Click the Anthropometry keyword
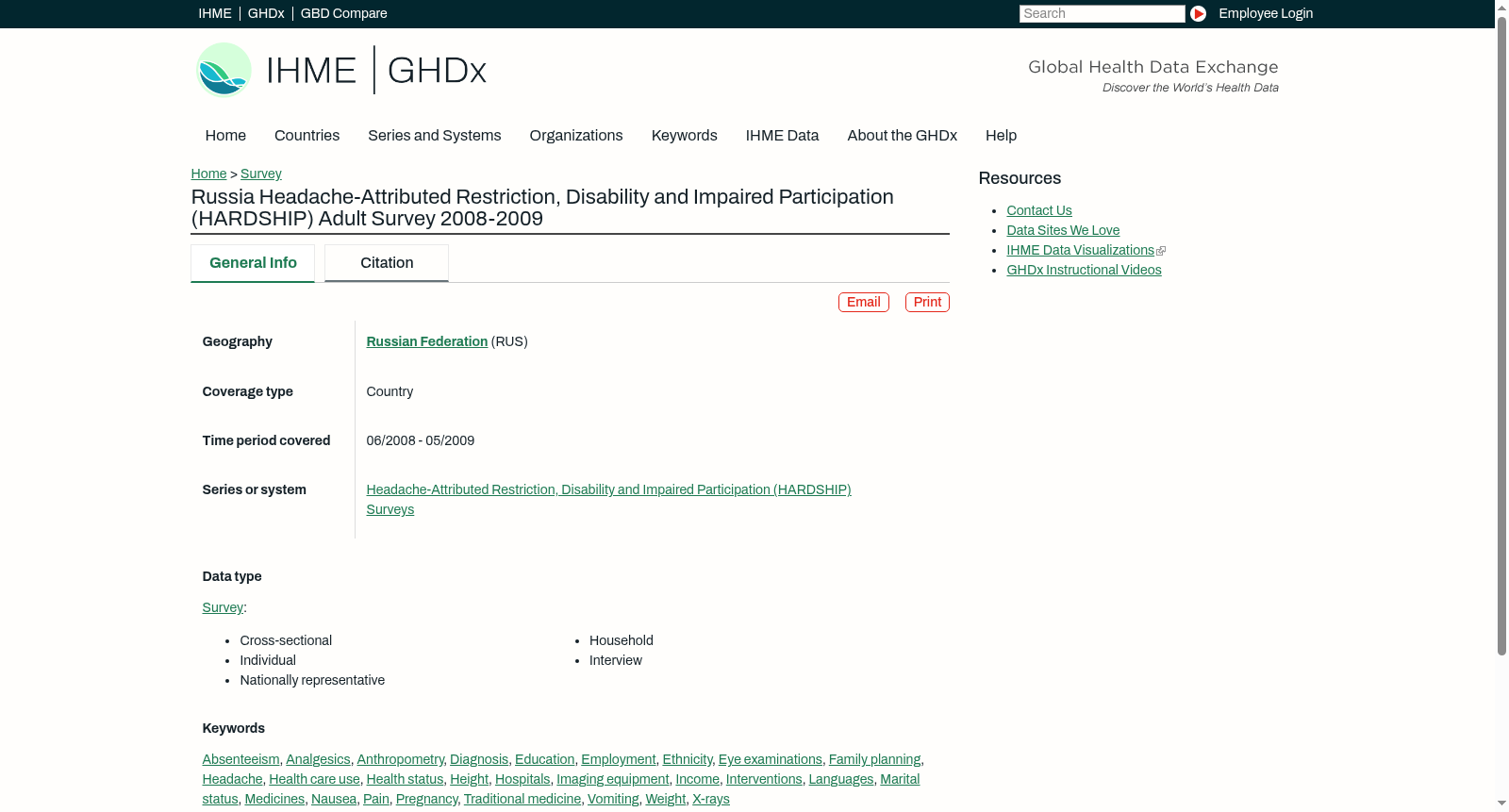The width and height of the screenshot is (1509, 812). (x=400, y=760)
